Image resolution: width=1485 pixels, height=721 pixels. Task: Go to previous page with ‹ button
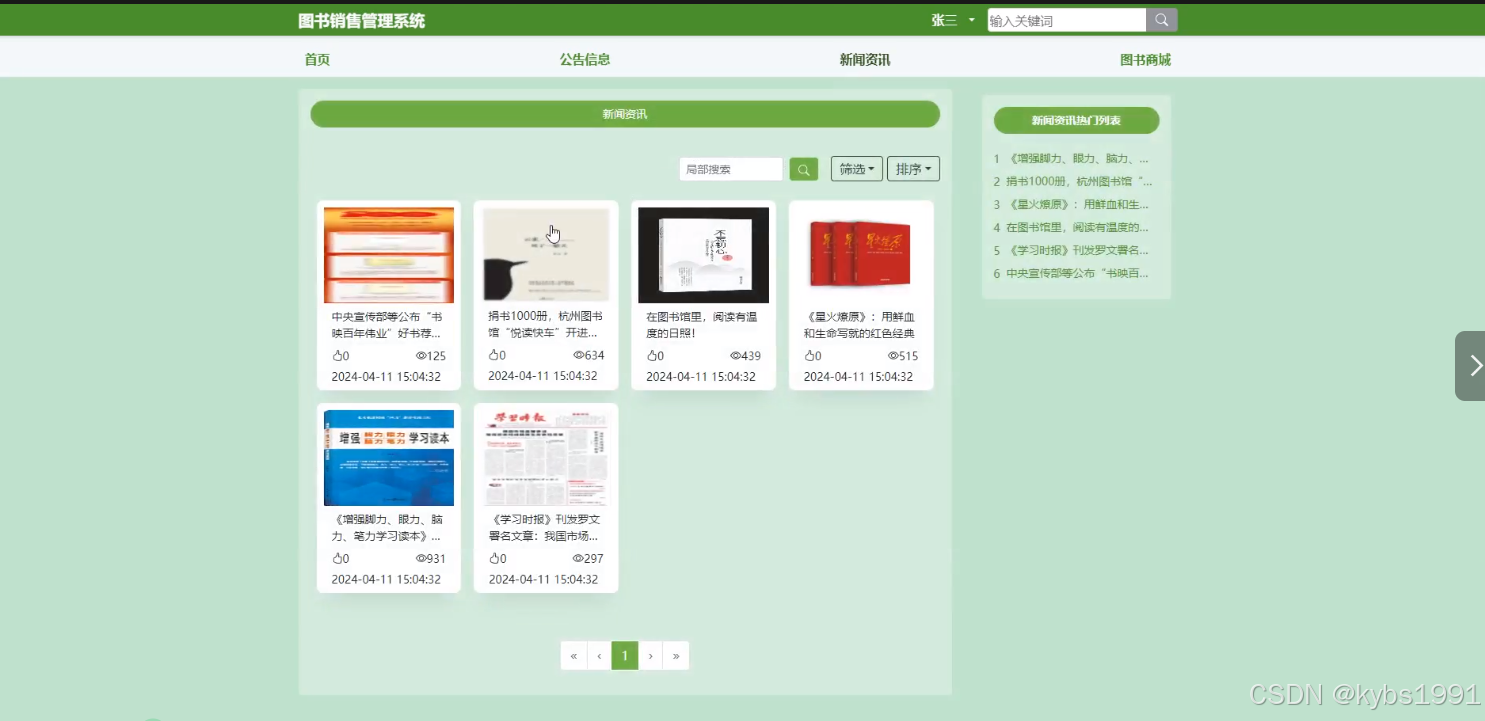point(599,656)
